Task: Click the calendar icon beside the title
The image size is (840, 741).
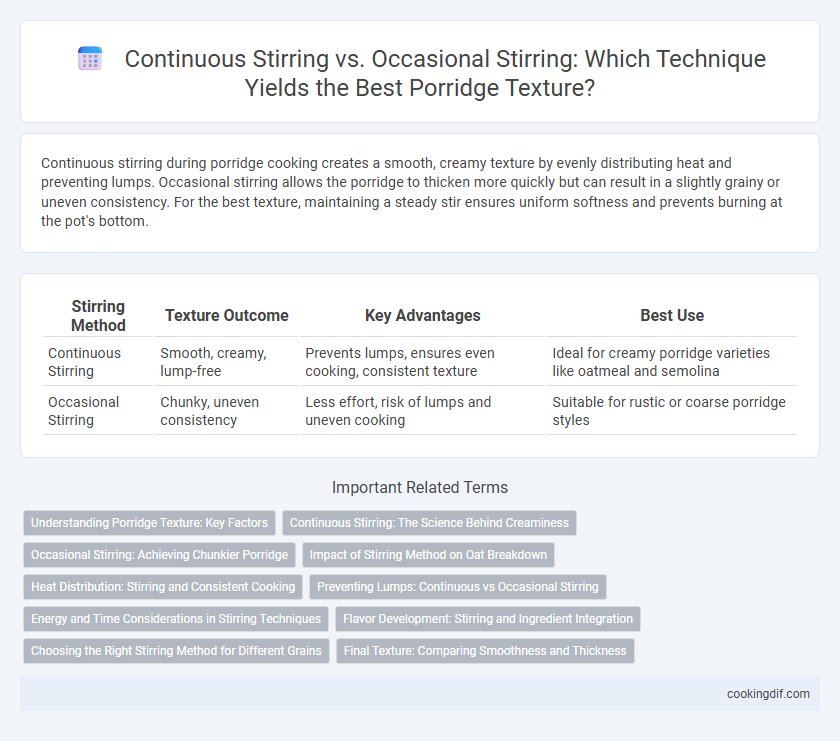Action: tap(89, 58)
